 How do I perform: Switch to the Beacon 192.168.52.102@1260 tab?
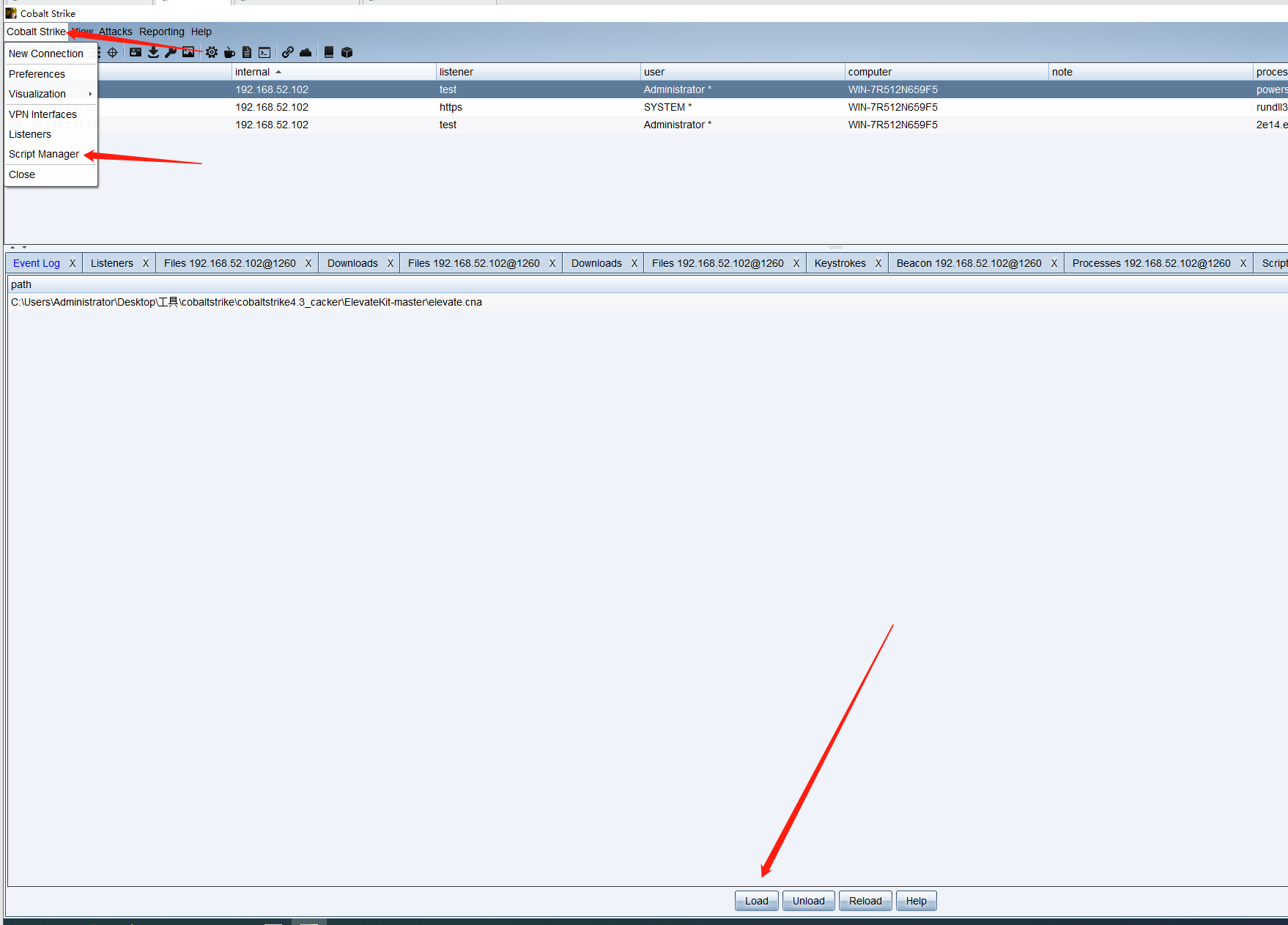969,263
